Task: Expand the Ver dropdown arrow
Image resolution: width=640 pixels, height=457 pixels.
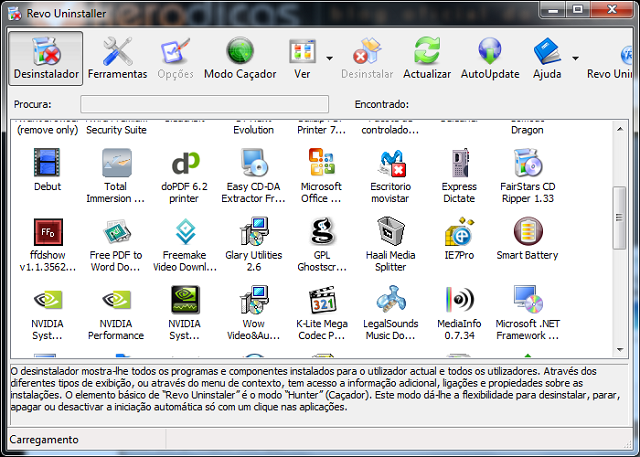Action: (329, 58)
